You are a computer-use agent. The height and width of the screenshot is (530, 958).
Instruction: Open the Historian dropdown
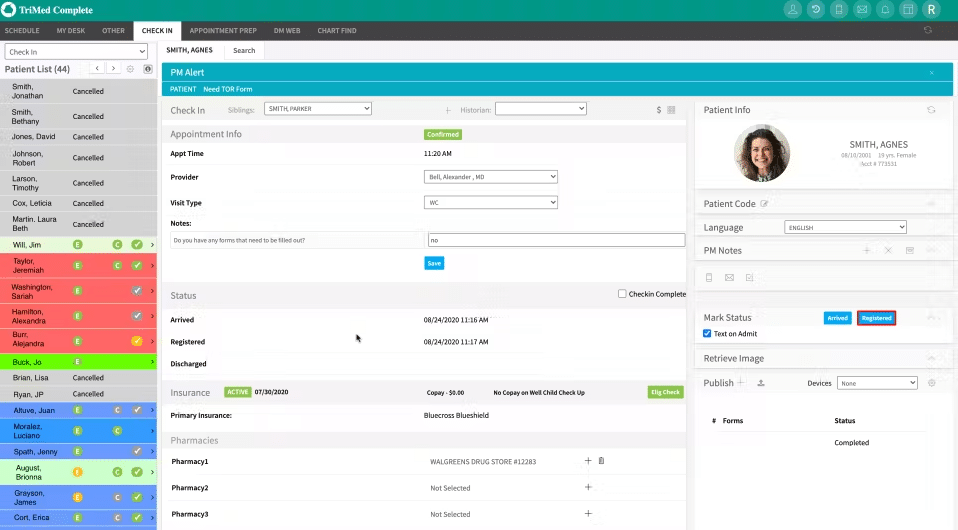(541, 109)
